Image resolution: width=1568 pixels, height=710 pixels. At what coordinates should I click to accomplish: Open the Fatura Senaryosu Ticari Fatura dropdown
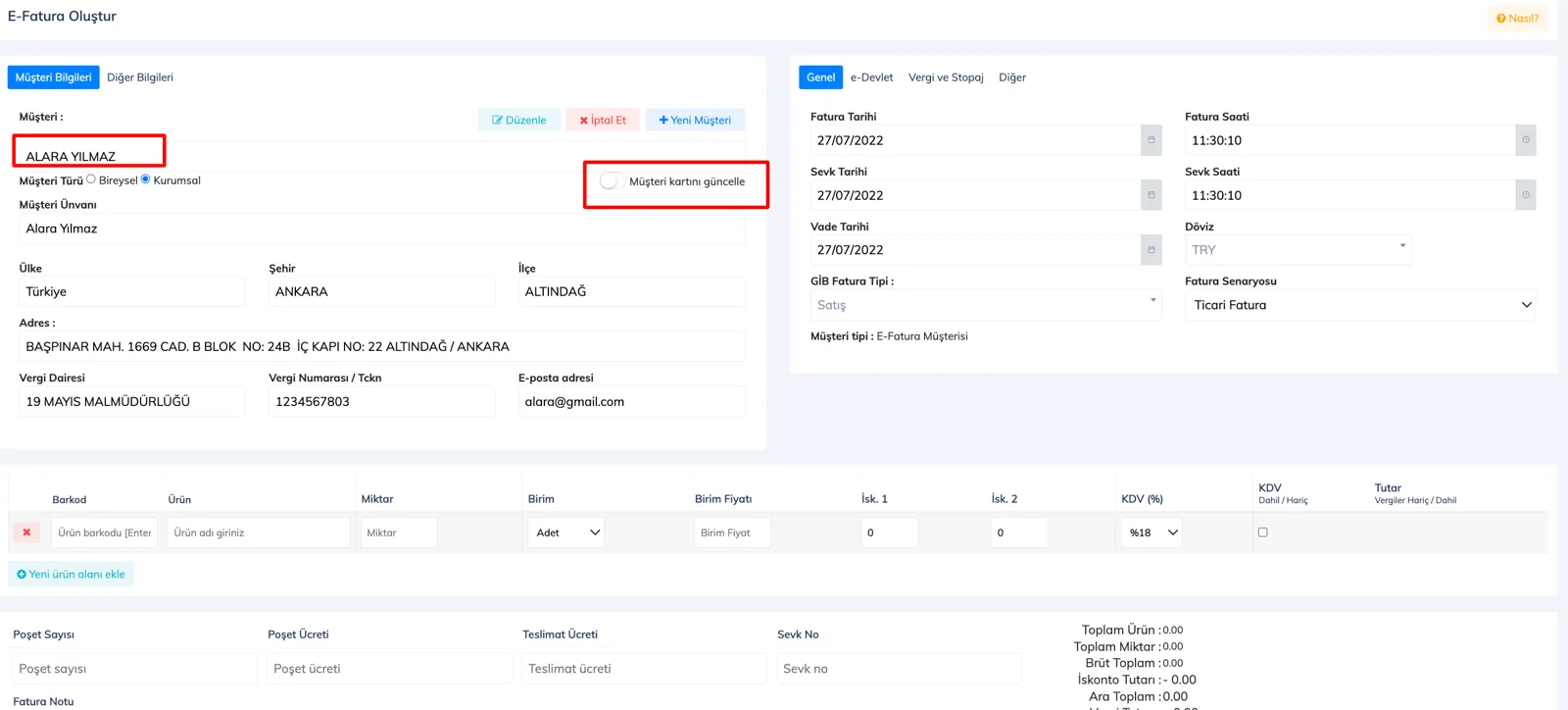(1360, 305)
